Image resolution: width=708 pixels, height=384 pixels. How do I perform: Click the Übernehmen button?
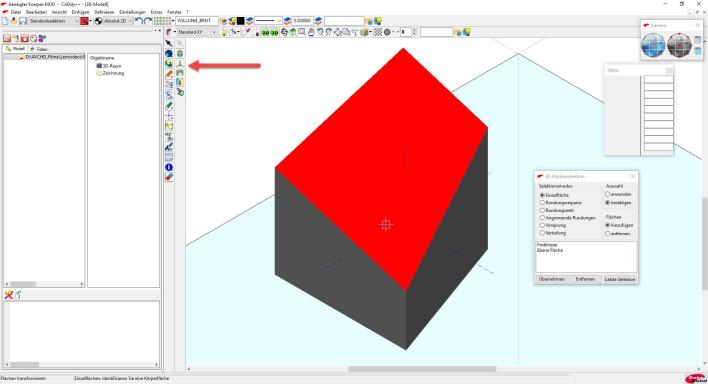point(551,279)
